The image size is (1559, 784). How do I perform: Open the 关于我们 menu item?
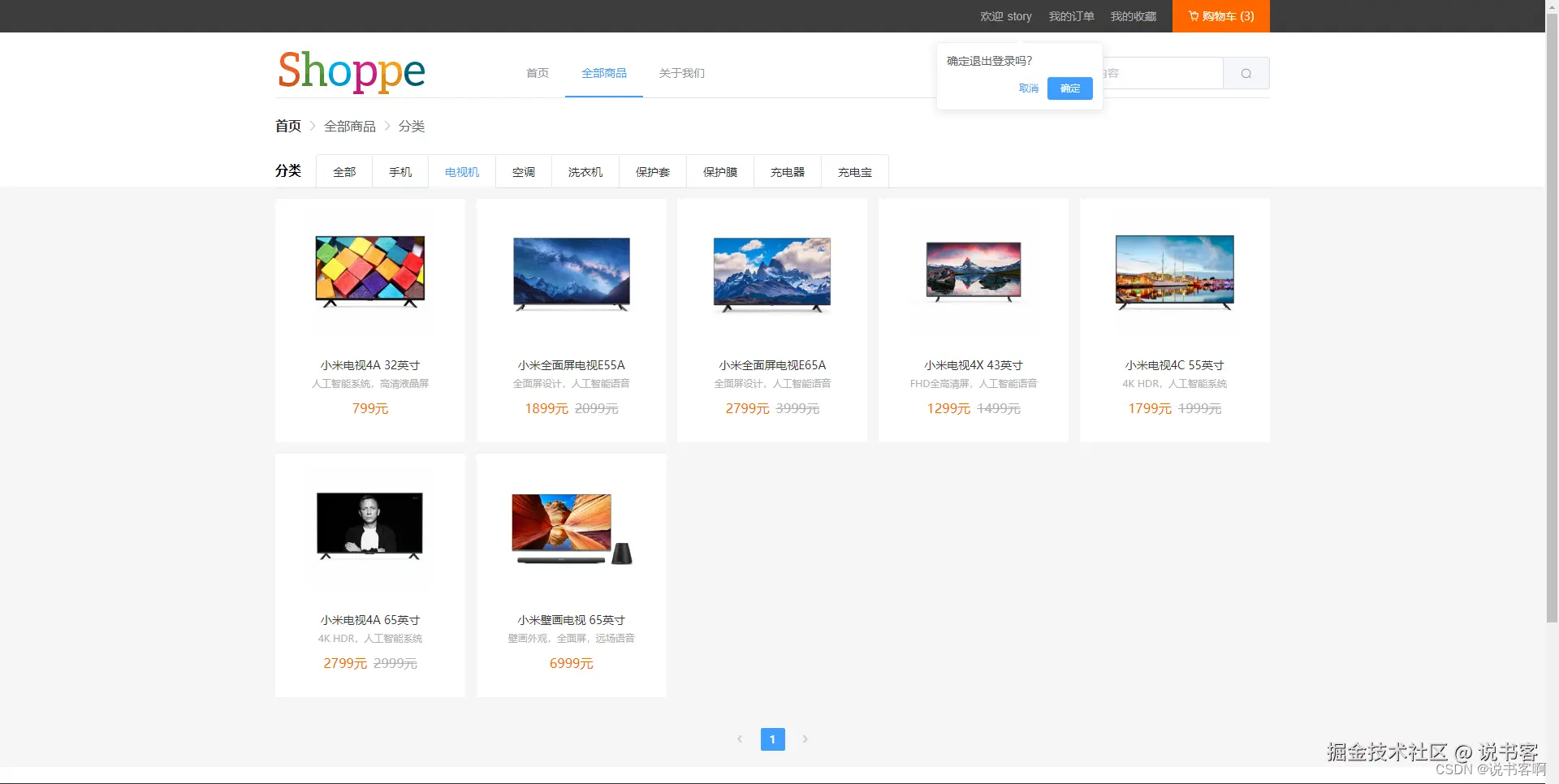(681, 73)
